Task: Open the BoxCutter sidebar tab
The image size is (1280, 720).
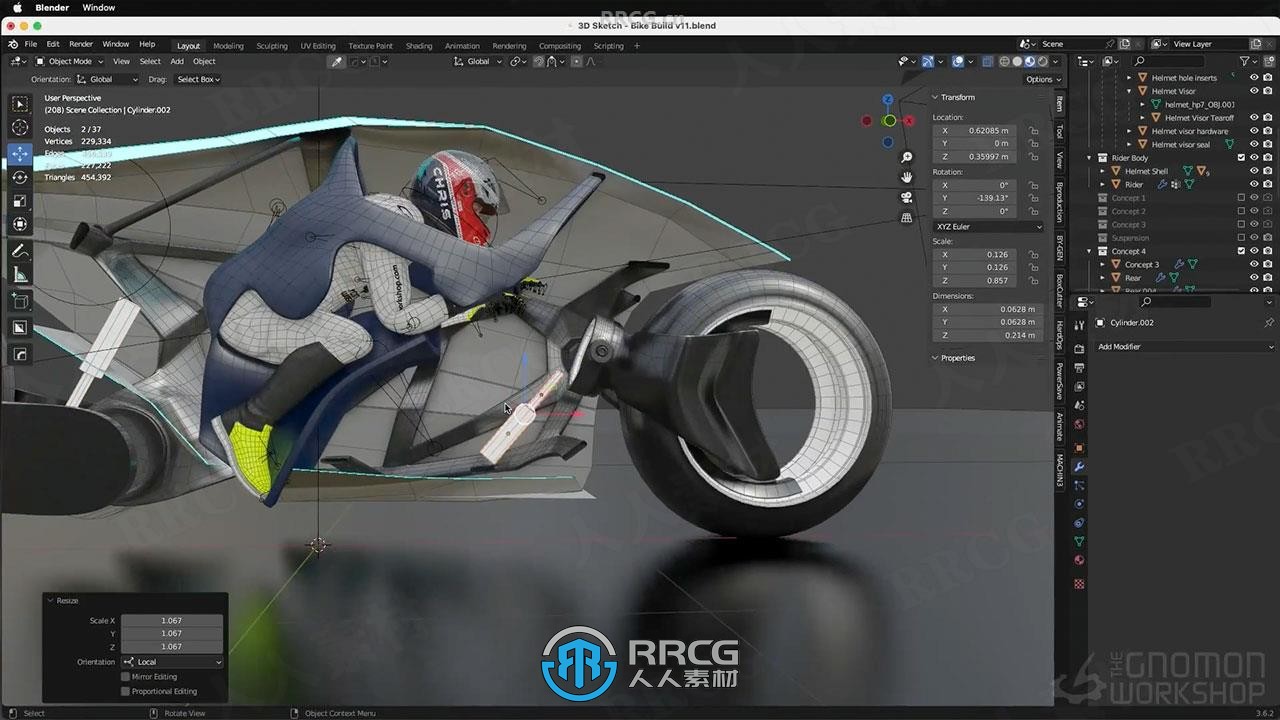Action: (x=1060, y=291)
